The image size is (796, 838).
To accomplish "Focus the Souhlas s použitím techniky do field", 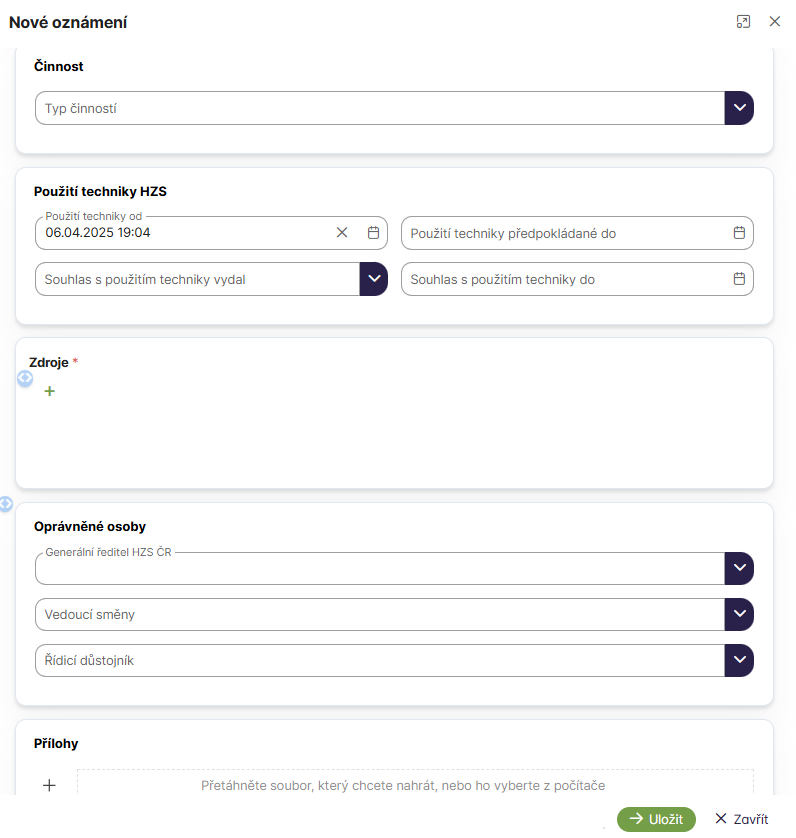I will [x=565, y=279].
